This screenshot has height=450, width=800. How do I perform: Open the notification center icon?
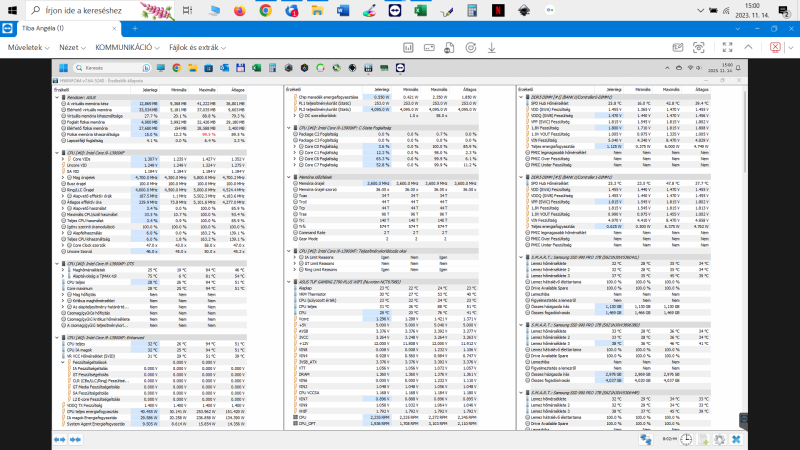pyautogui.click(x=784, y=10)
